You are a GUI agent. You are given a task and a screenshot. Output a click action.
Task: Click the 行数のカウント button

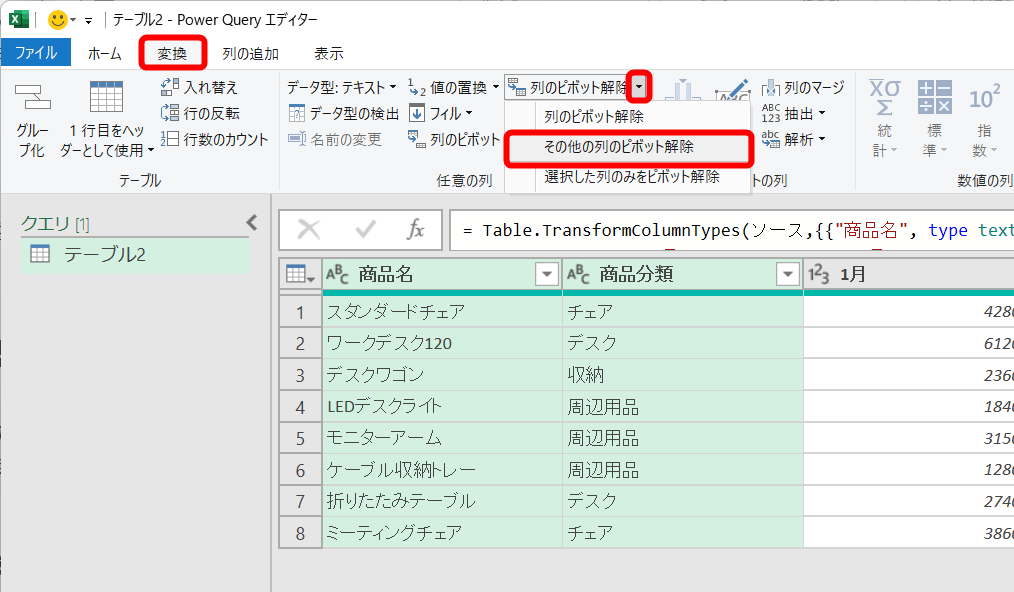[214, 139]
